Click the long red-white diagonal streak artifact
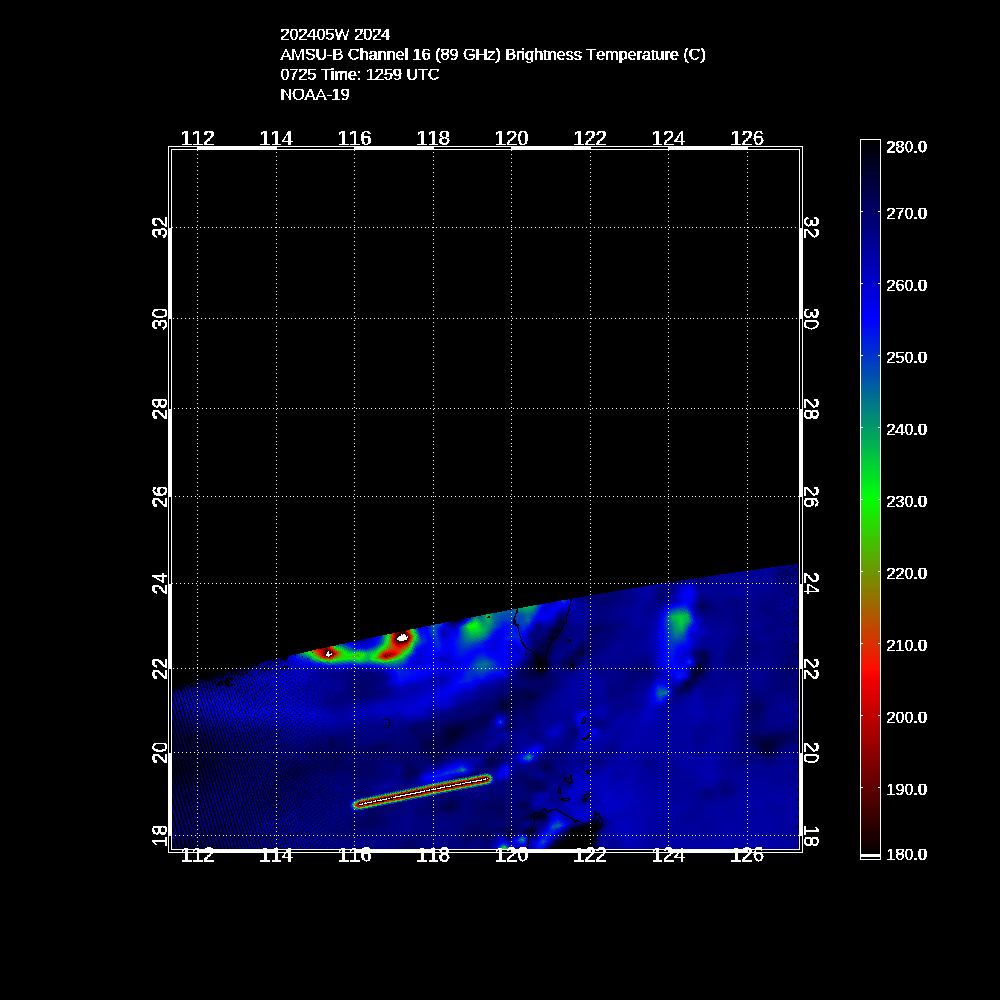This screenshot has height=1000, width=1000. coord(423,791)
